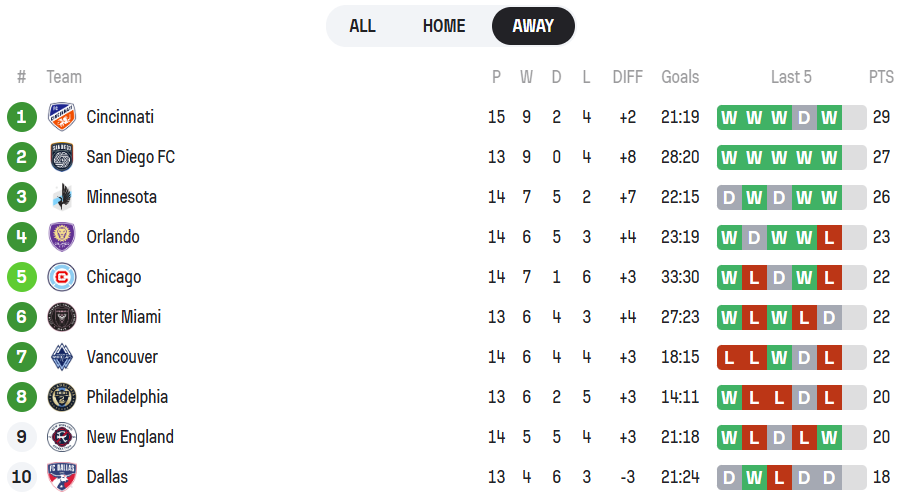Open the Vancouver Whitecaps logo
Viewport: 905px width, 495px height.
coord(62,357)
